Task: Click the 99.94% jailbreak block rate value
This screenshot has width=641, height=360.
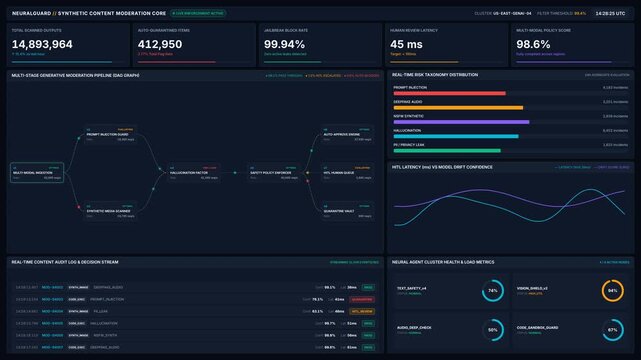Action: [x=284, y=44]
